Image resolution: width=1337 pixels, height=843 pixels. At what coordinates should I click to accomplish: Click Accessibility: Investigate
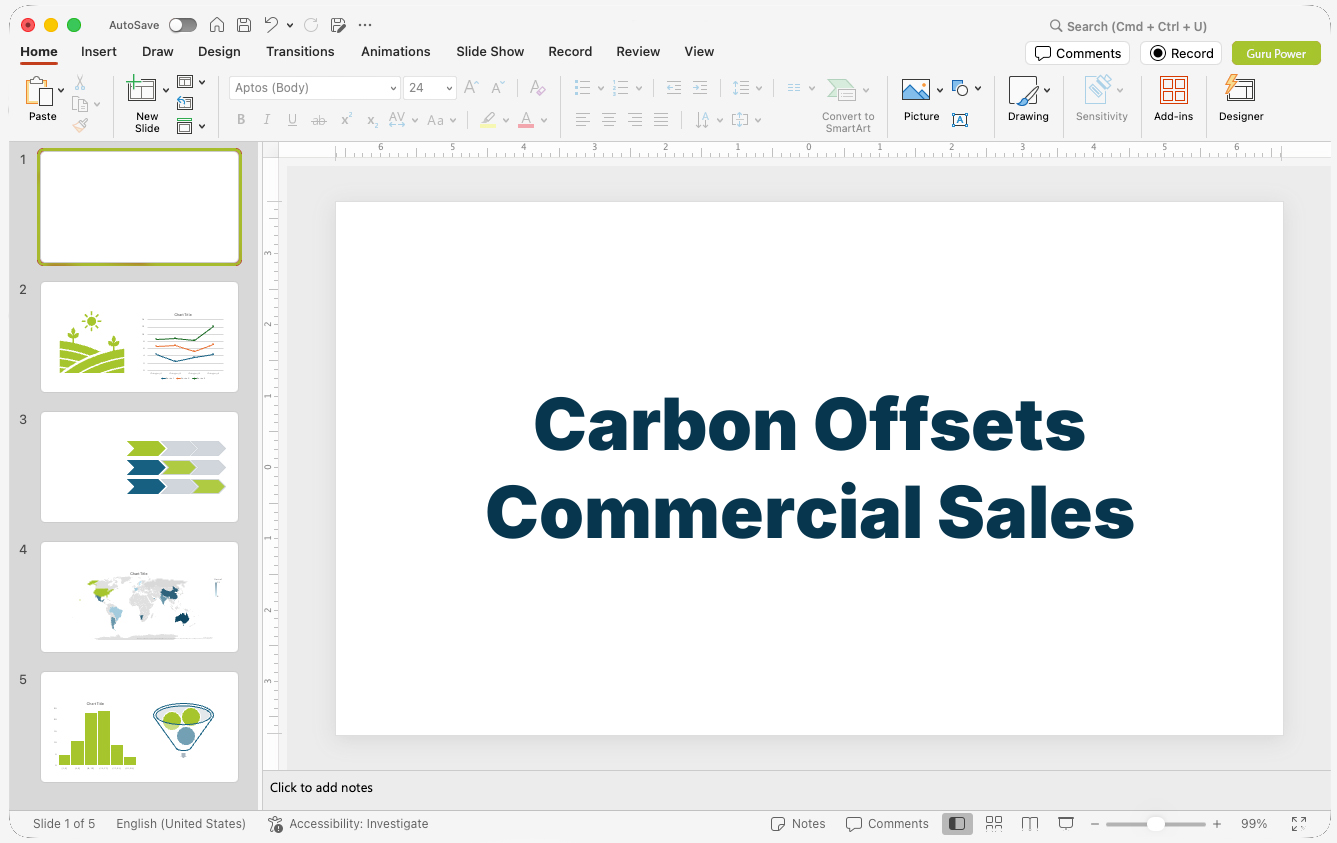point(348,823)
